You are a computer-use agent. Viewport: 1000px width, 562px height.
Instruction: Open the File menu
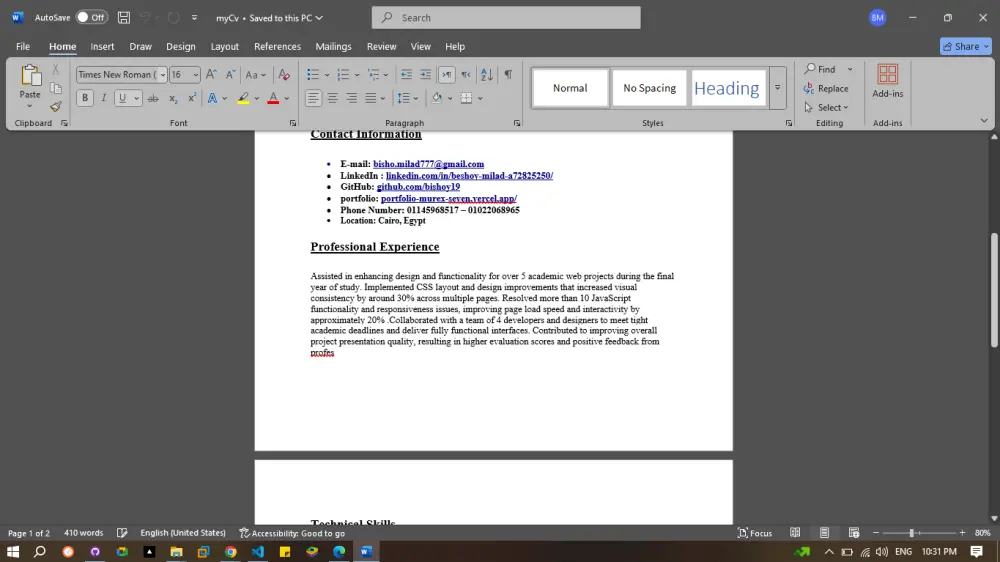point(23,47)
